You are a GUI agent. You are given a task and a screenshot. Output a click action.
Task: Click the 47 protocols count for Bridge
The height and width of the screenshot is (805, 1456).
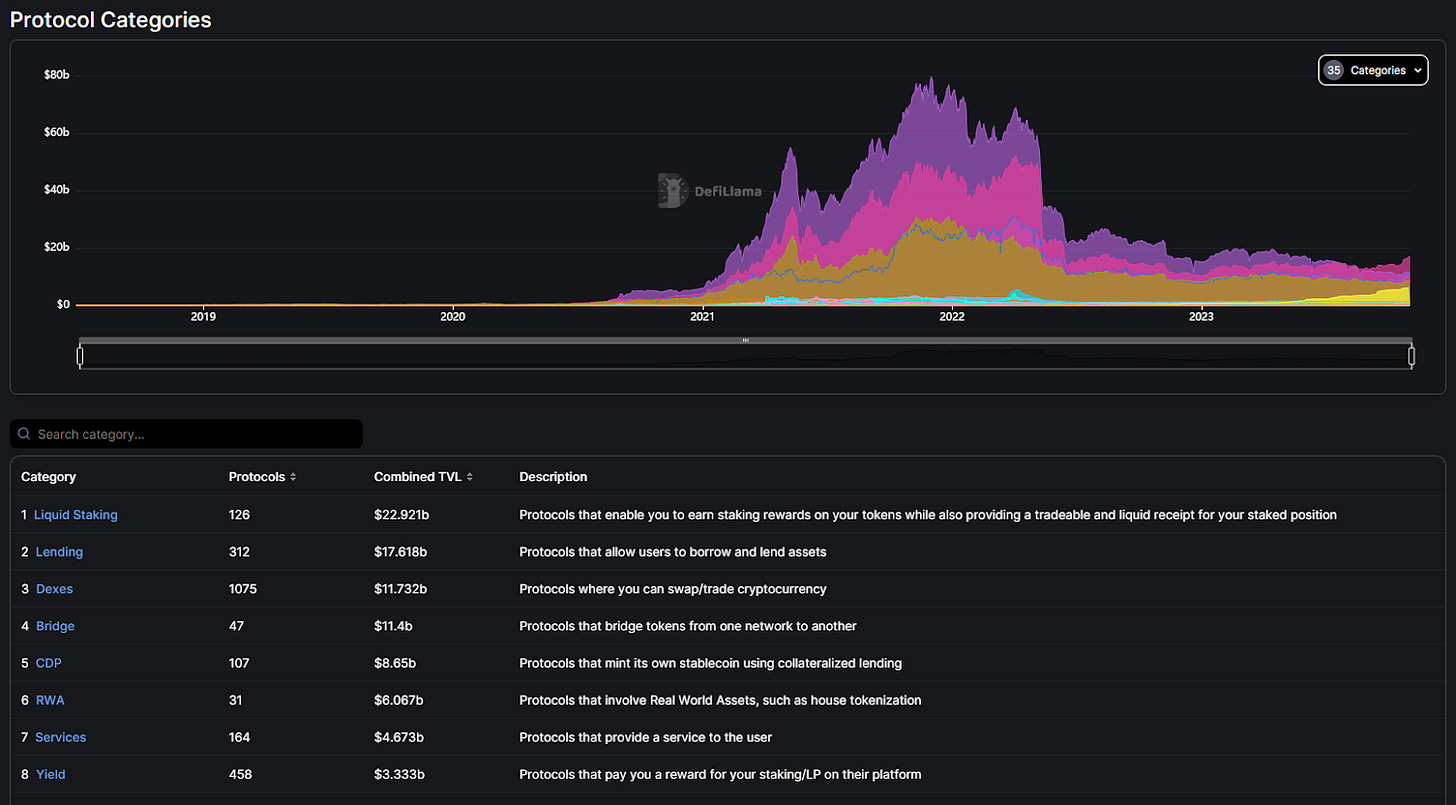[236, 626]
